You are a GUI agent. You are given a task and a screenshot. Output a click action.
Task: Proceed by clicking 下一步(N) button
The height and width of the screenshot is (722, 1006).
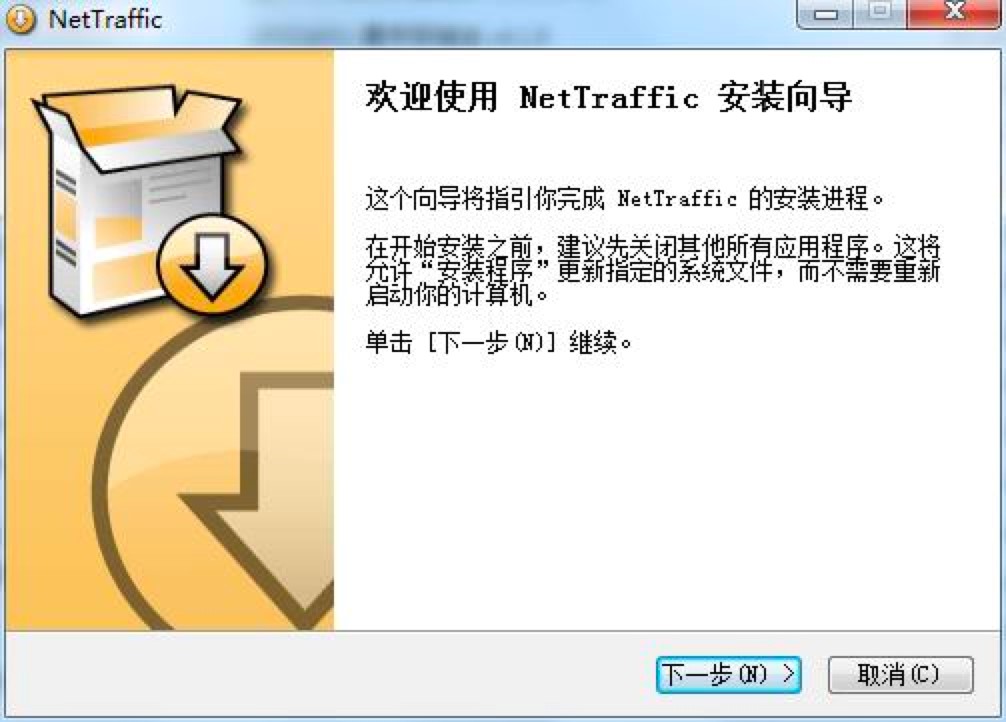click(729, 675)
